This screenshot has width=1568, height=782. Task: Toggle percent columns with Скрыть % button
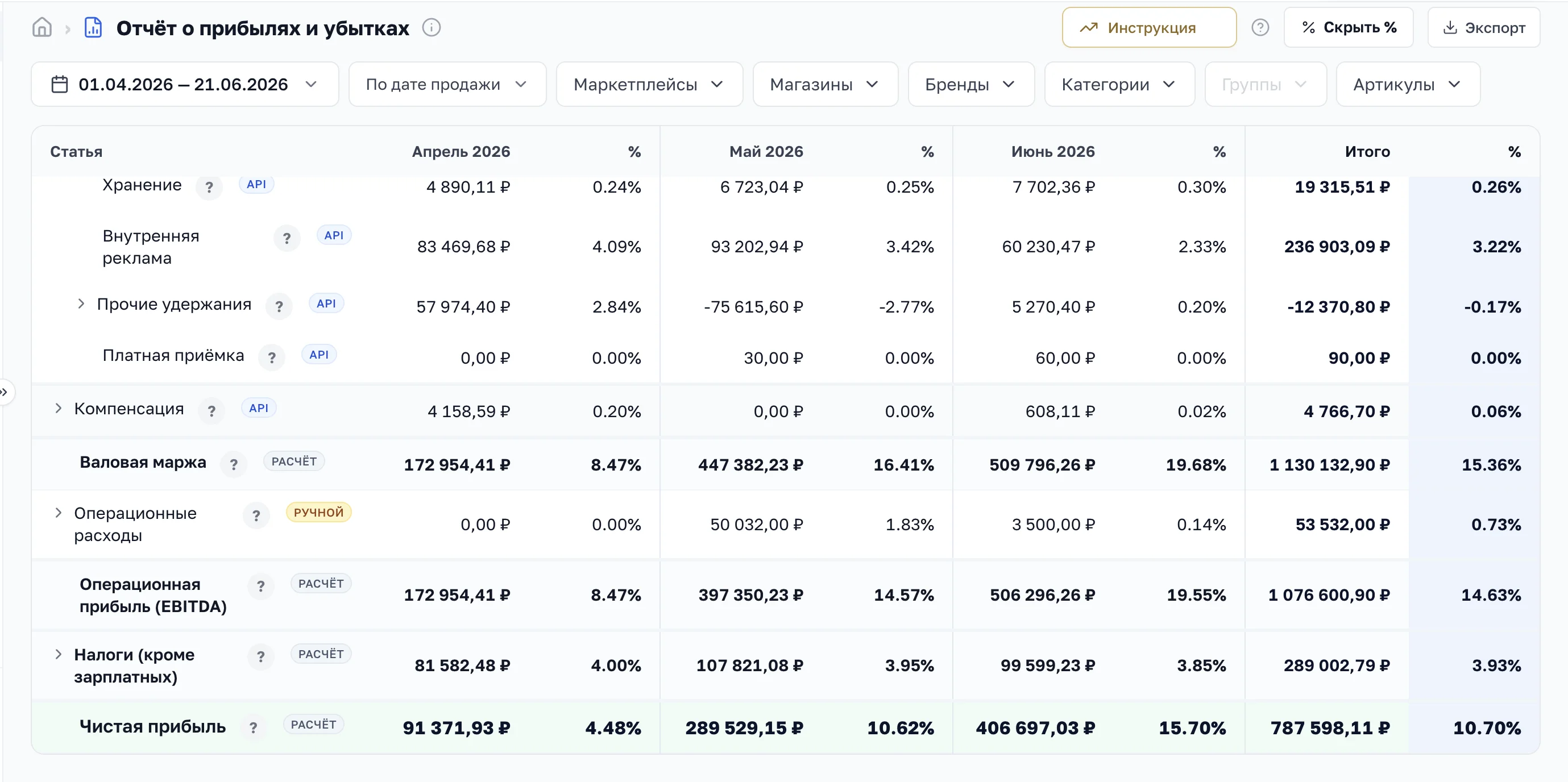pyautogui.click(x=1348, y=27)
